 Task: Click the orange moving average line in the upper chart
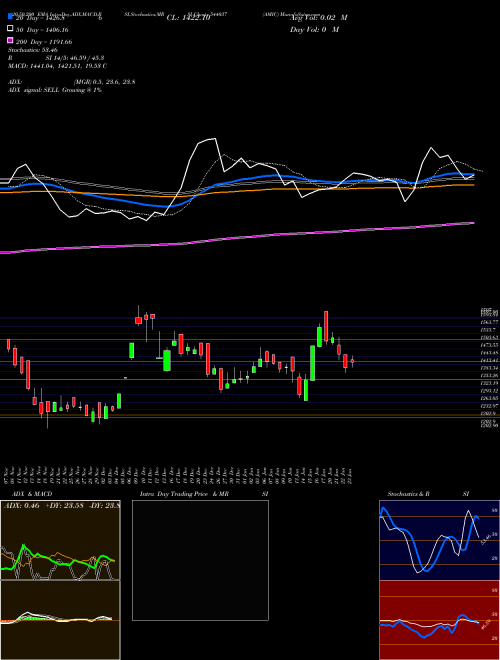[x=237, y=191]
